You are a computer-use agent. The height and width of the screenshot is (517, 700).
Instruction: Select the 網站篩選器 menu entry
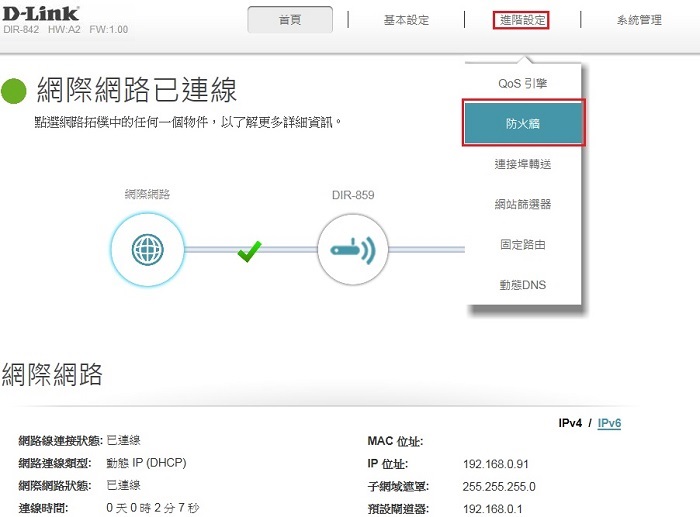[523, 204]
